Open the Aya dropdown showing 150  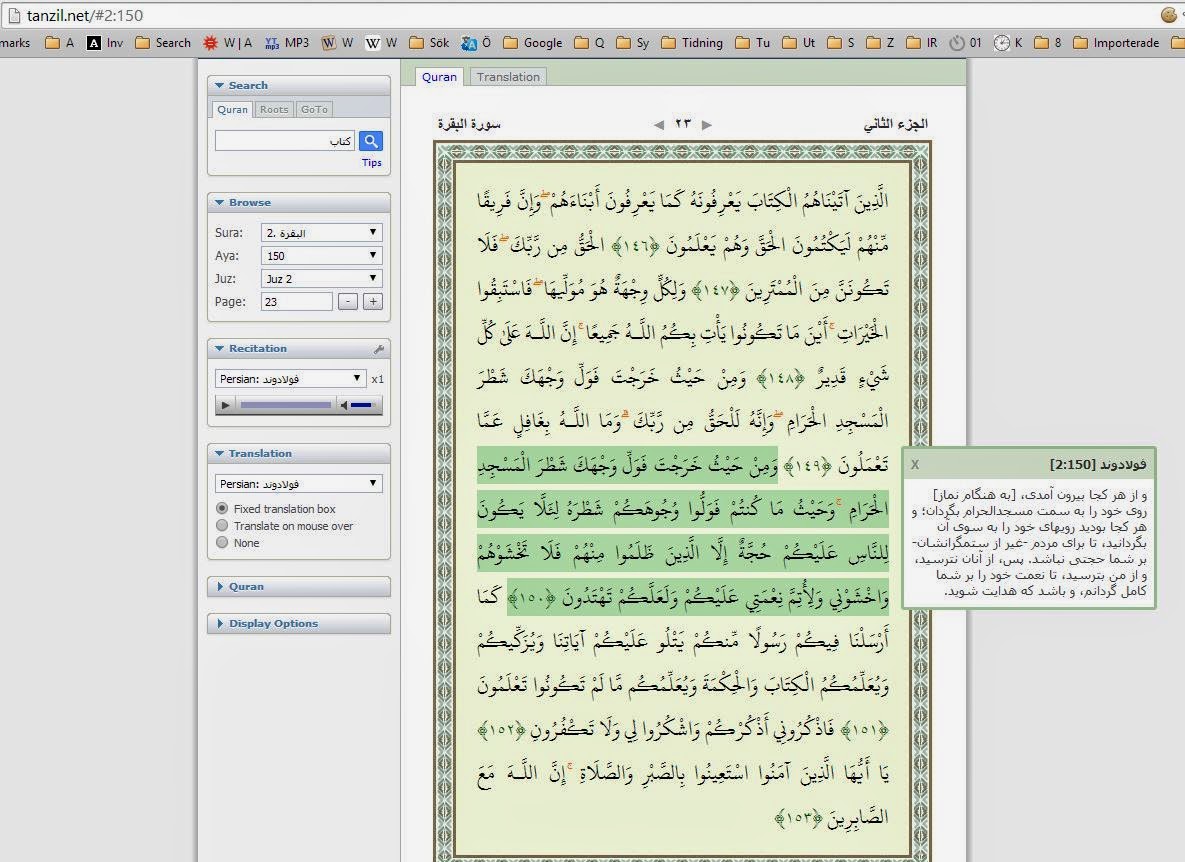[x=321, y=255]
